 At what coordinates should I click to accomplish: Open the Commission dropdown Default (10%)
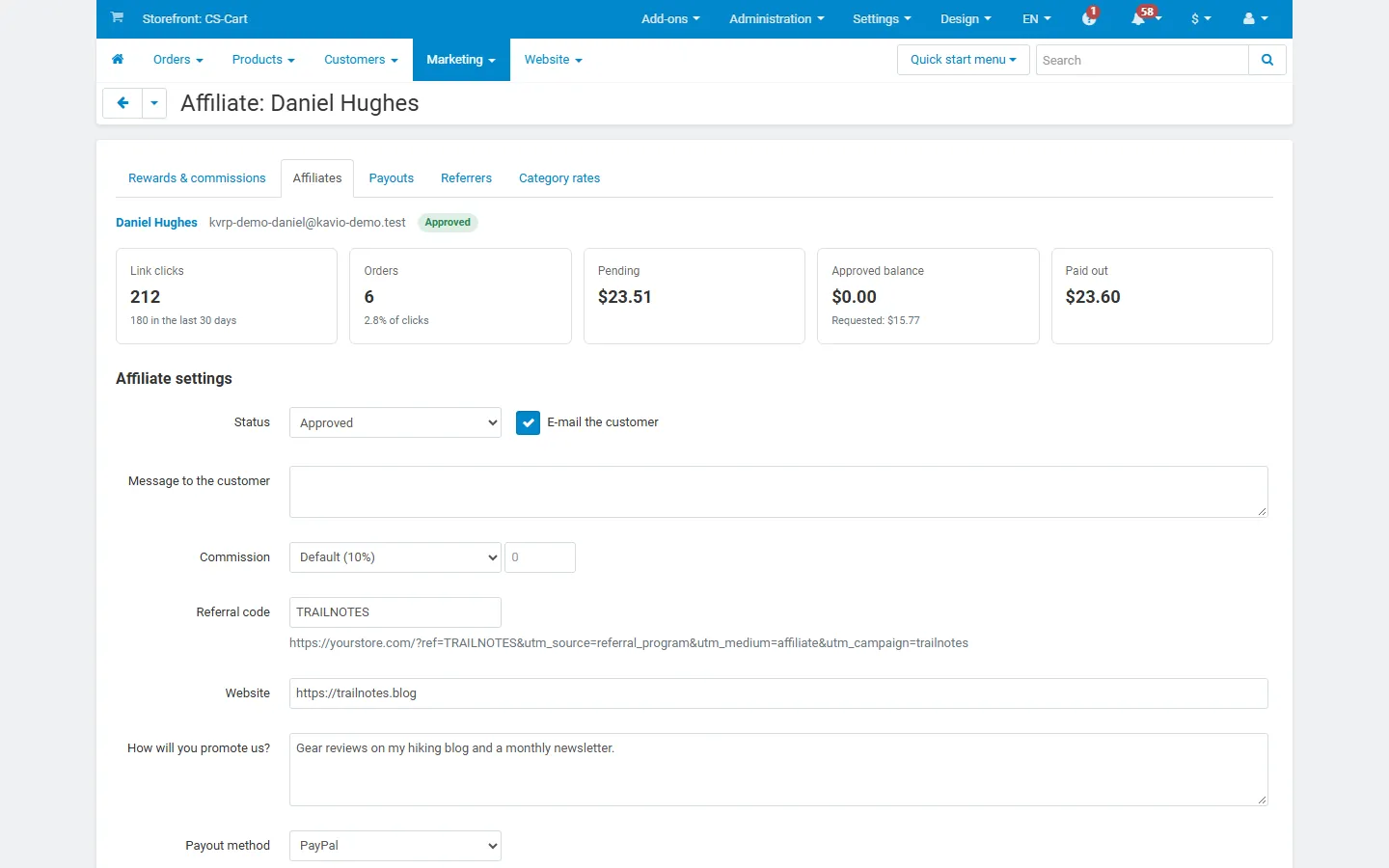pos(395,557)
